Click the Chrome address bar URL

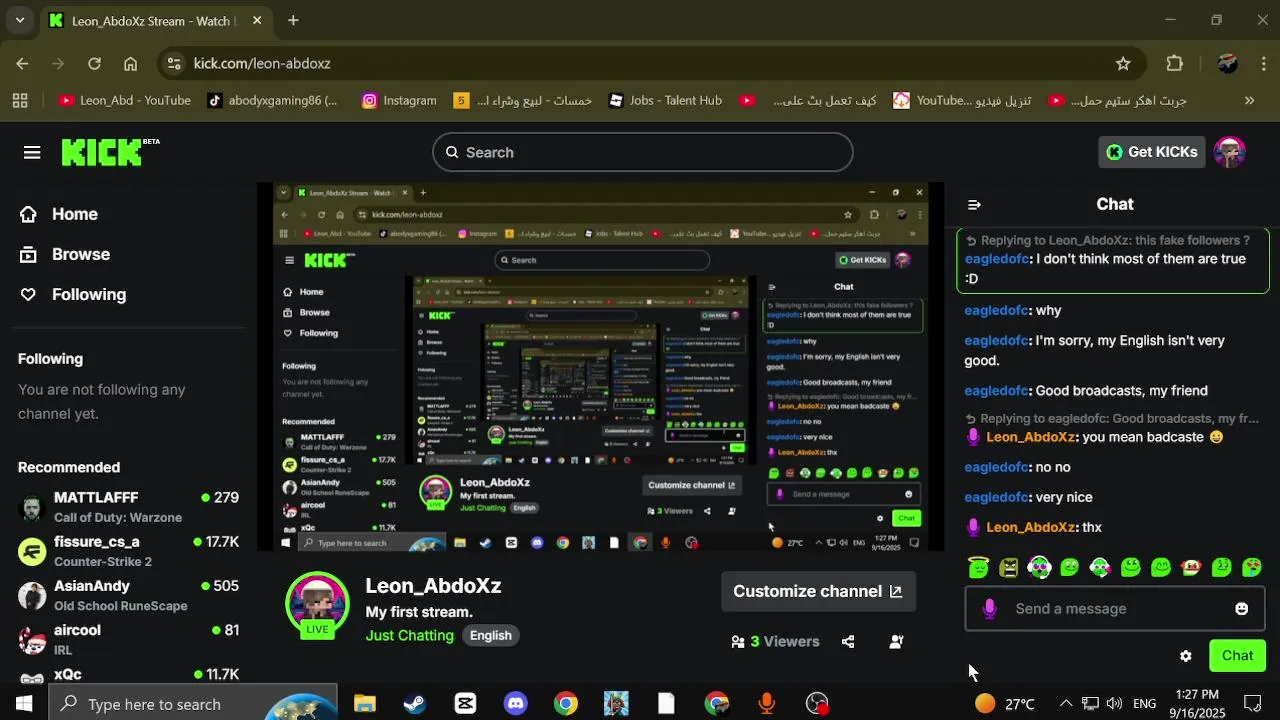tap(262, 63)
